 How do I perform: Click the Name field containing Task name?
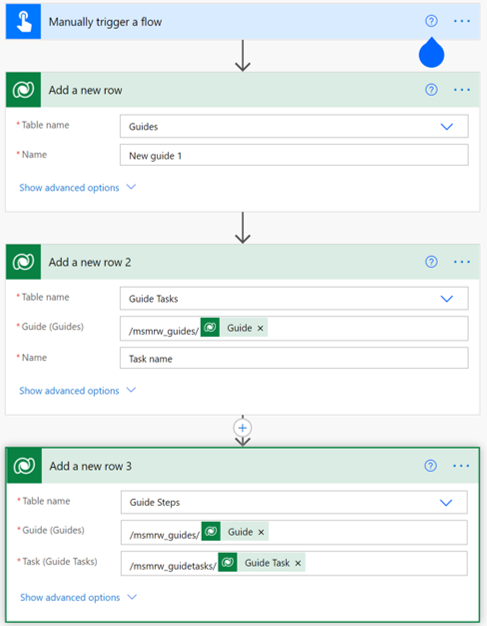click(294, 358)
